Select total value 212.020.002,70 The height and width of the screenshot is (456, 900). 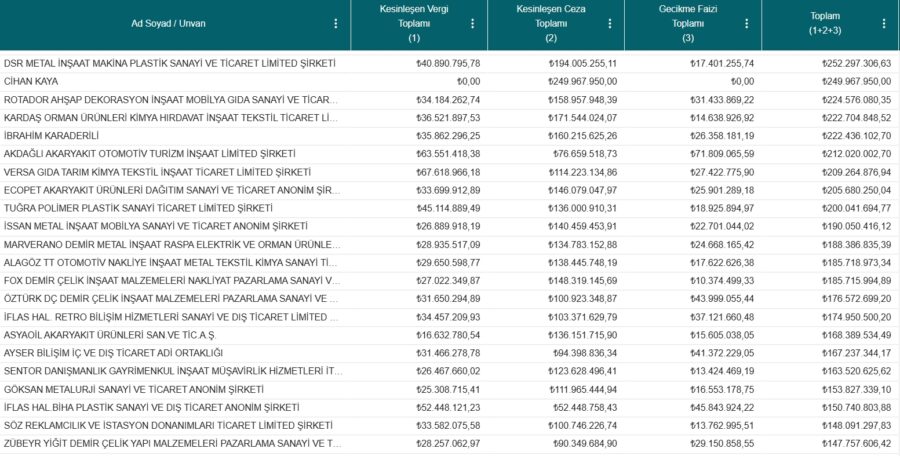coord(856,154)
